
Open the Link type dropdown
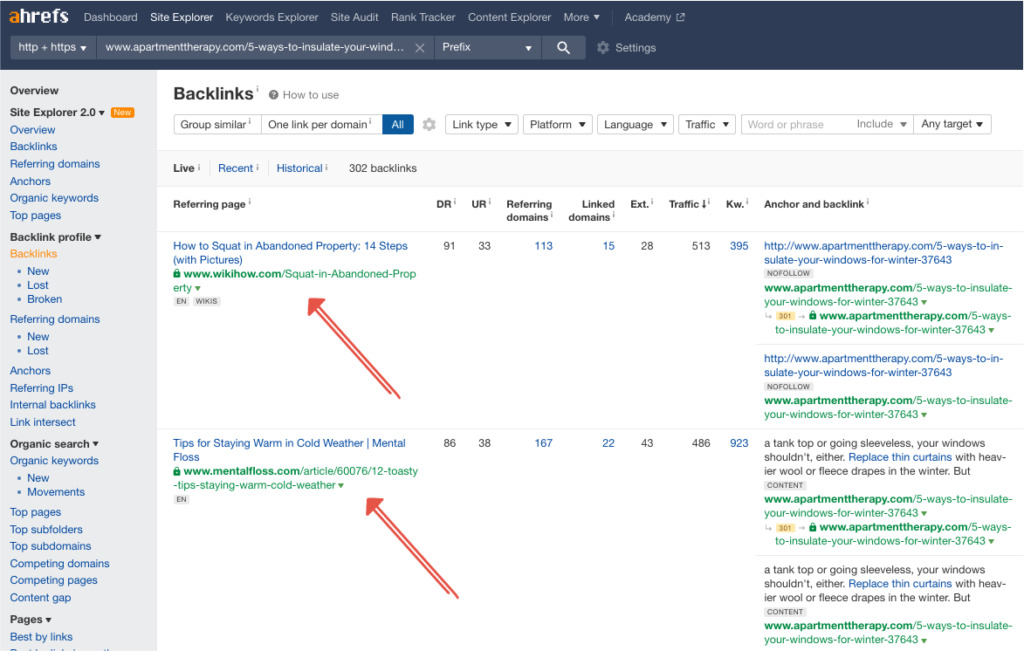click(x=481, y=124)
